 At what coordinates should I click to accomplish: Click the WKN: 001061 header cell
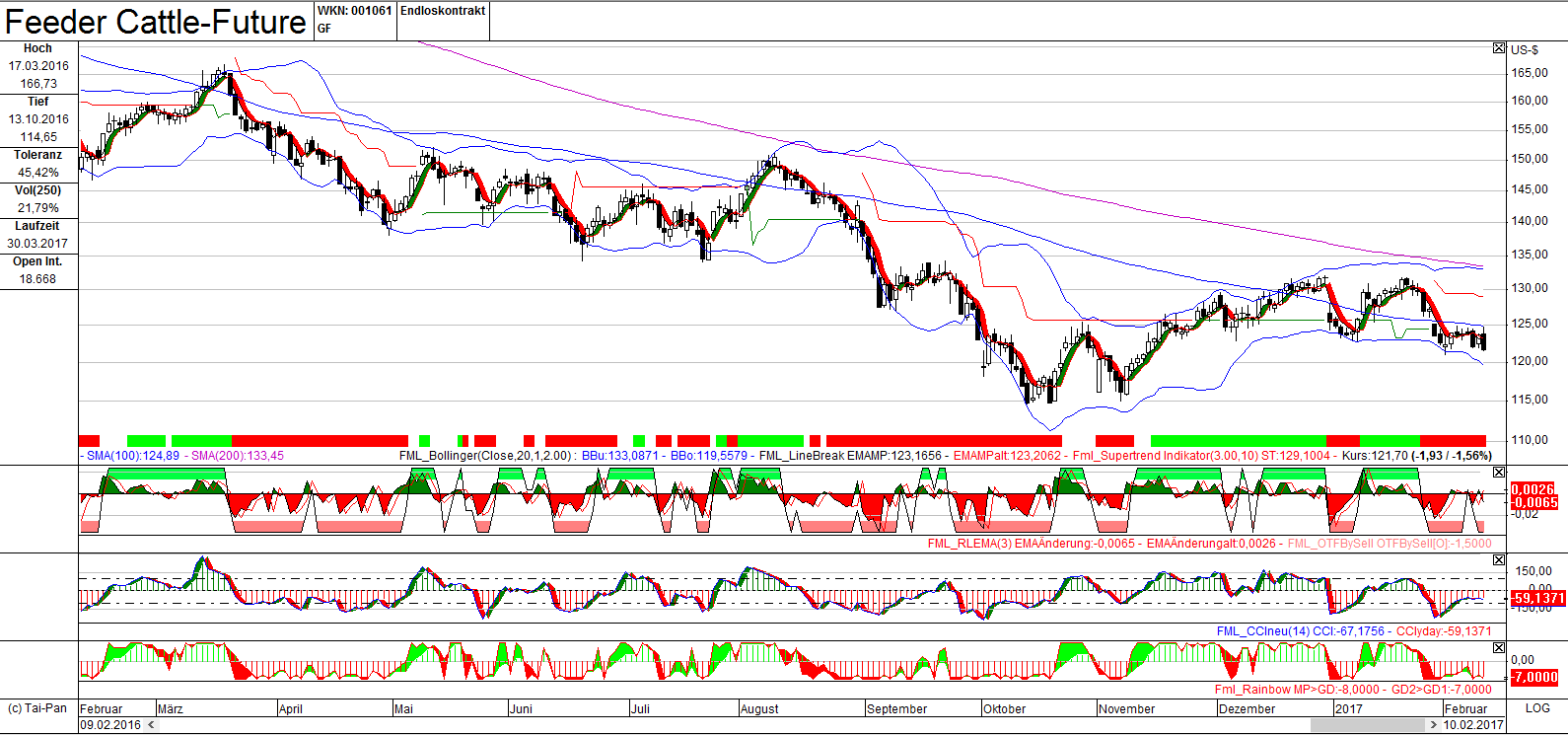click(355, 11)
